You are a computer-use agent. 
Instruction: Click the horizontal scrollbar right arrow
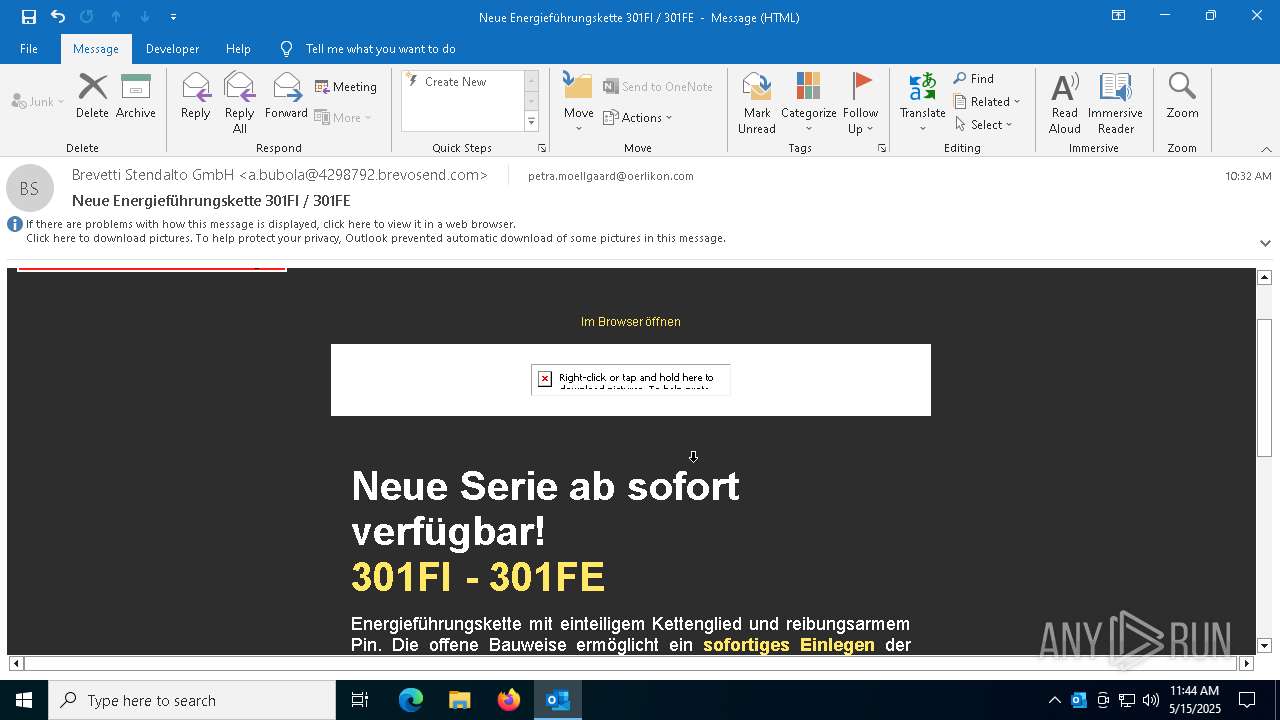(1246, 663)
